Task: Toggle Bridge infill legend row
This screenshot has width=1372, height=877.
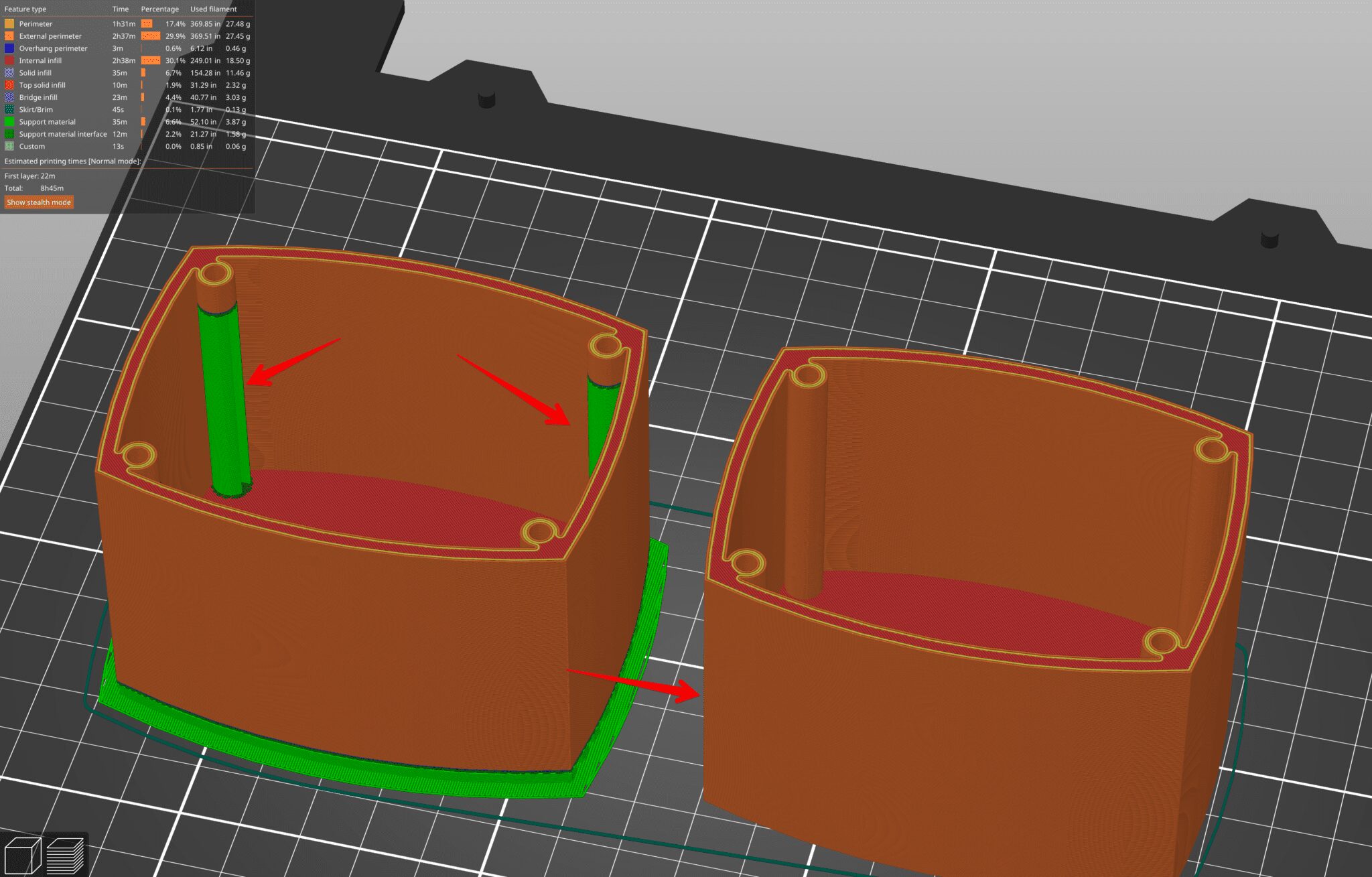Action: [127, 97]
